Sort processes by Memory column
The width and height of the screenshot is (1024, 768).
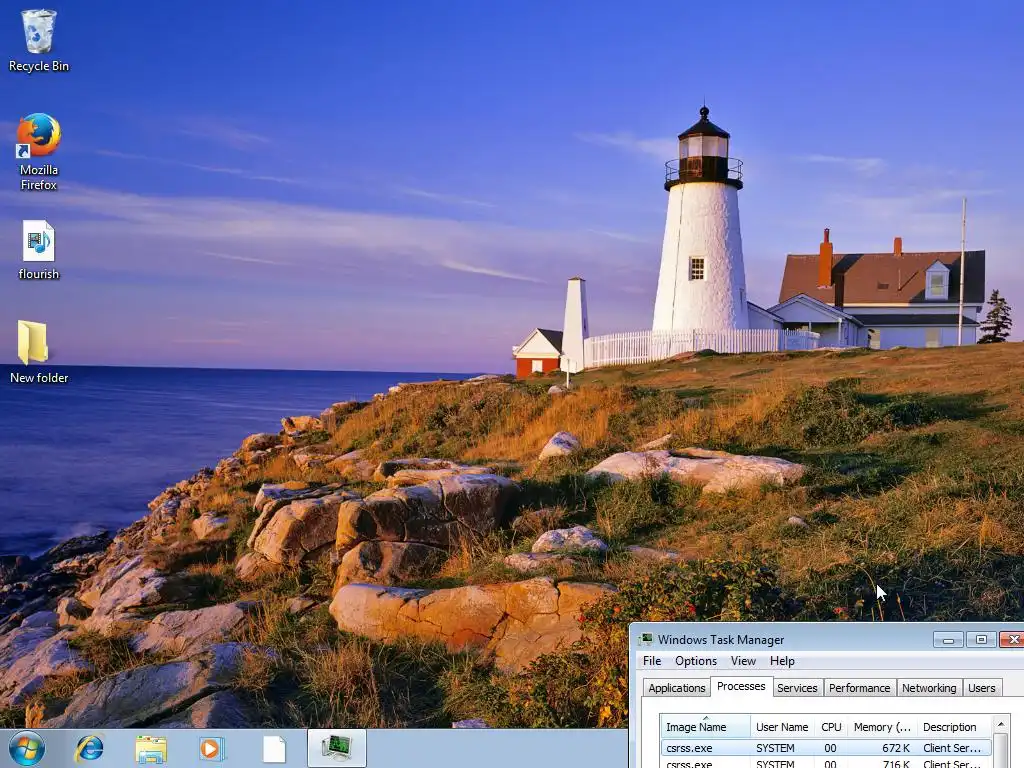pyautogui.click(x=882, y=727)
